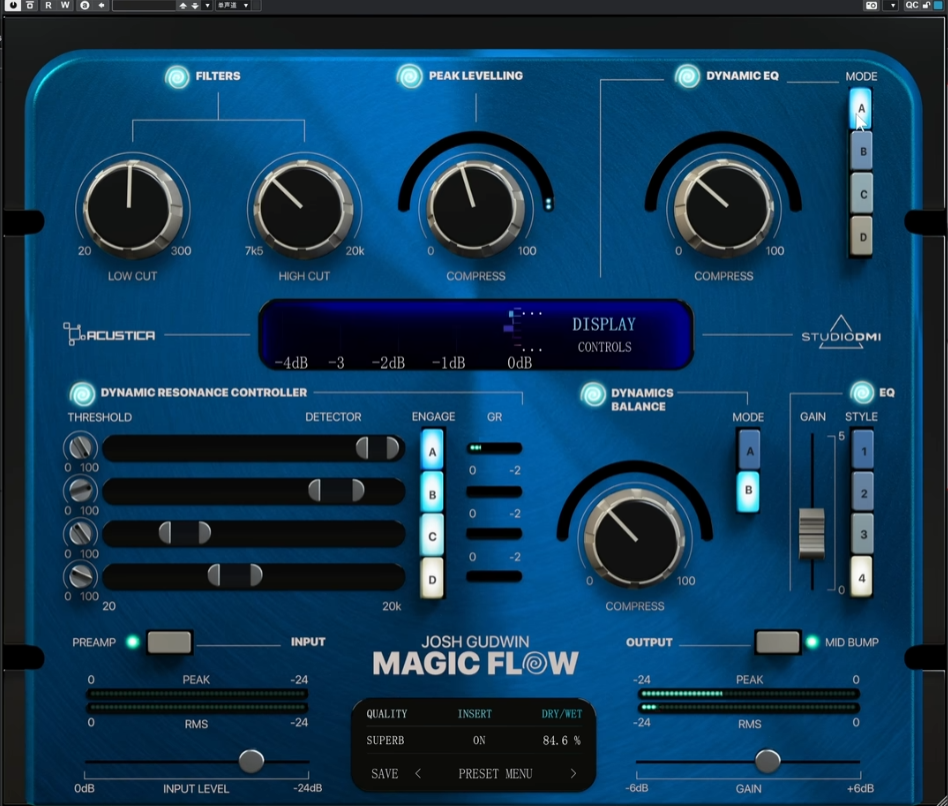Click the LOW CUT filter knob
948x806 pixels.
coord(131,208)
